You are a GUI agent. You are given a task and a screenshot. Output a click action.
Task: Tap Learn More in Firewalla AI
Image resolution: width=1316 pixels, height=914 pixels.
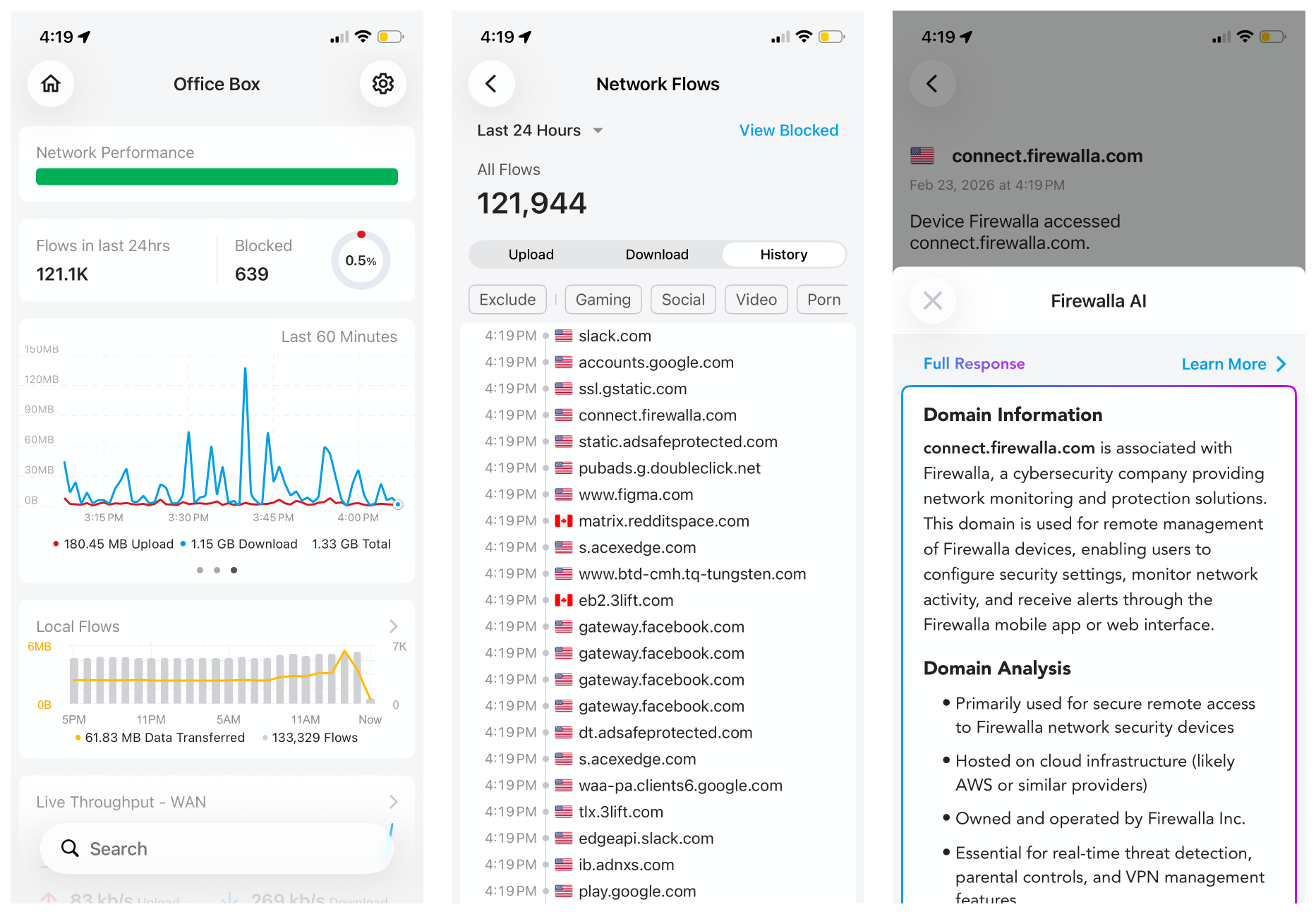pyautogui.click(x=1233, y=364)
